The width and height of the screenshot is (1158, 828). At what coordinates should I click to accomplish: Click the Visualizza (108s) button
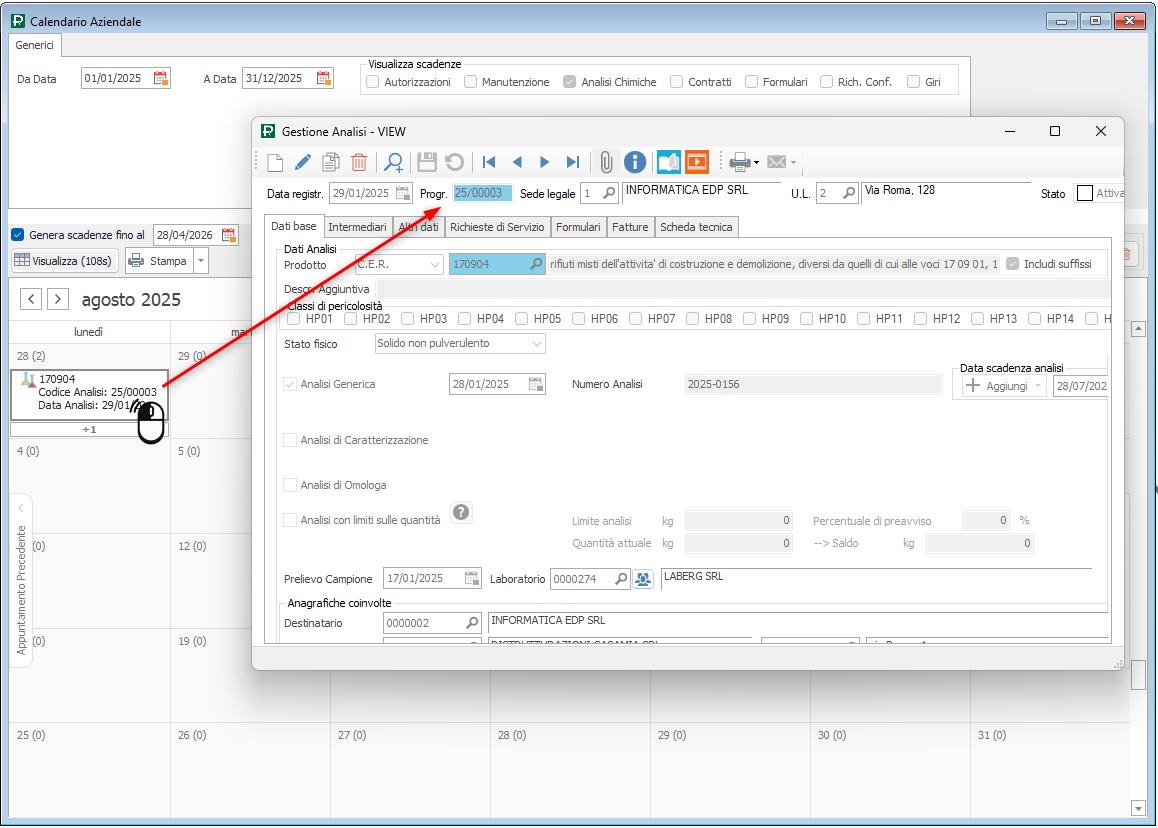tap(65, 261)
